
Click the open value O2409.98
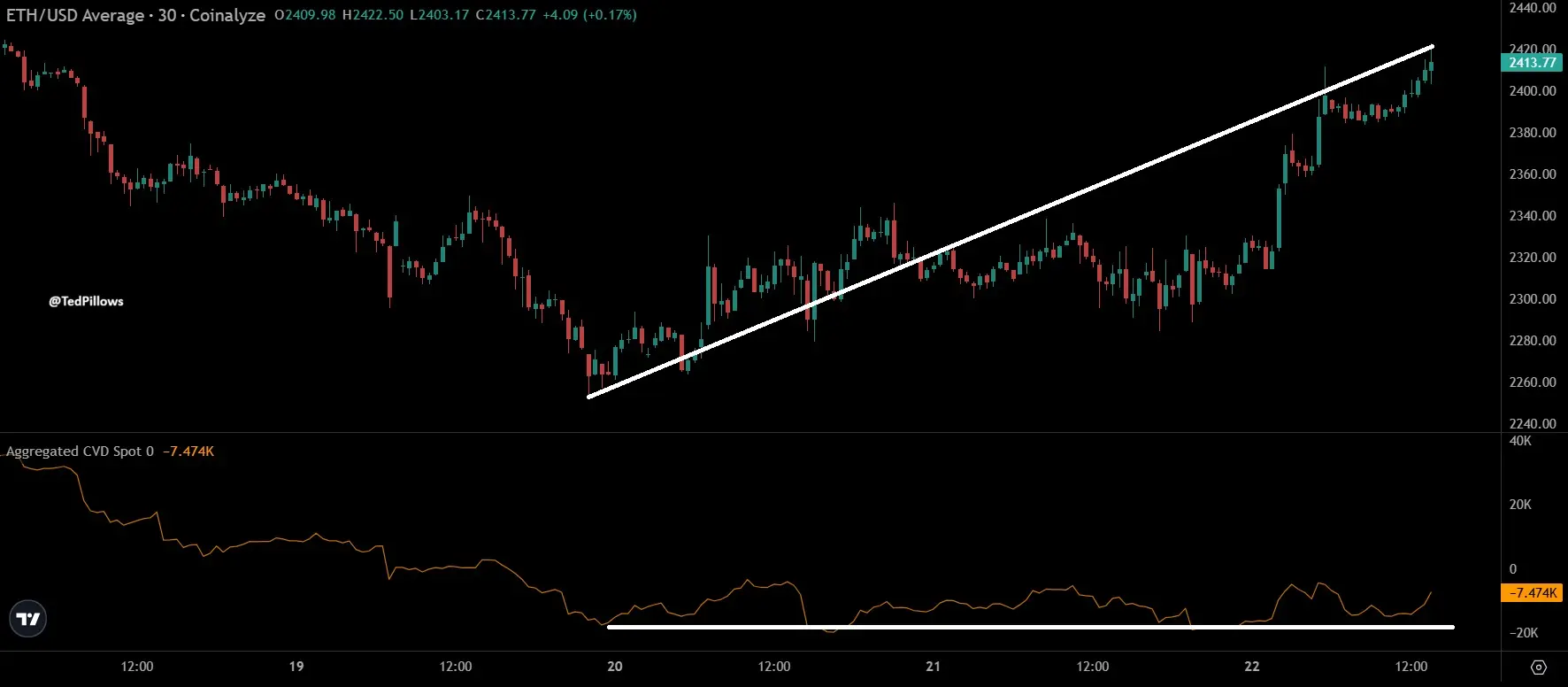coord(305,15)
